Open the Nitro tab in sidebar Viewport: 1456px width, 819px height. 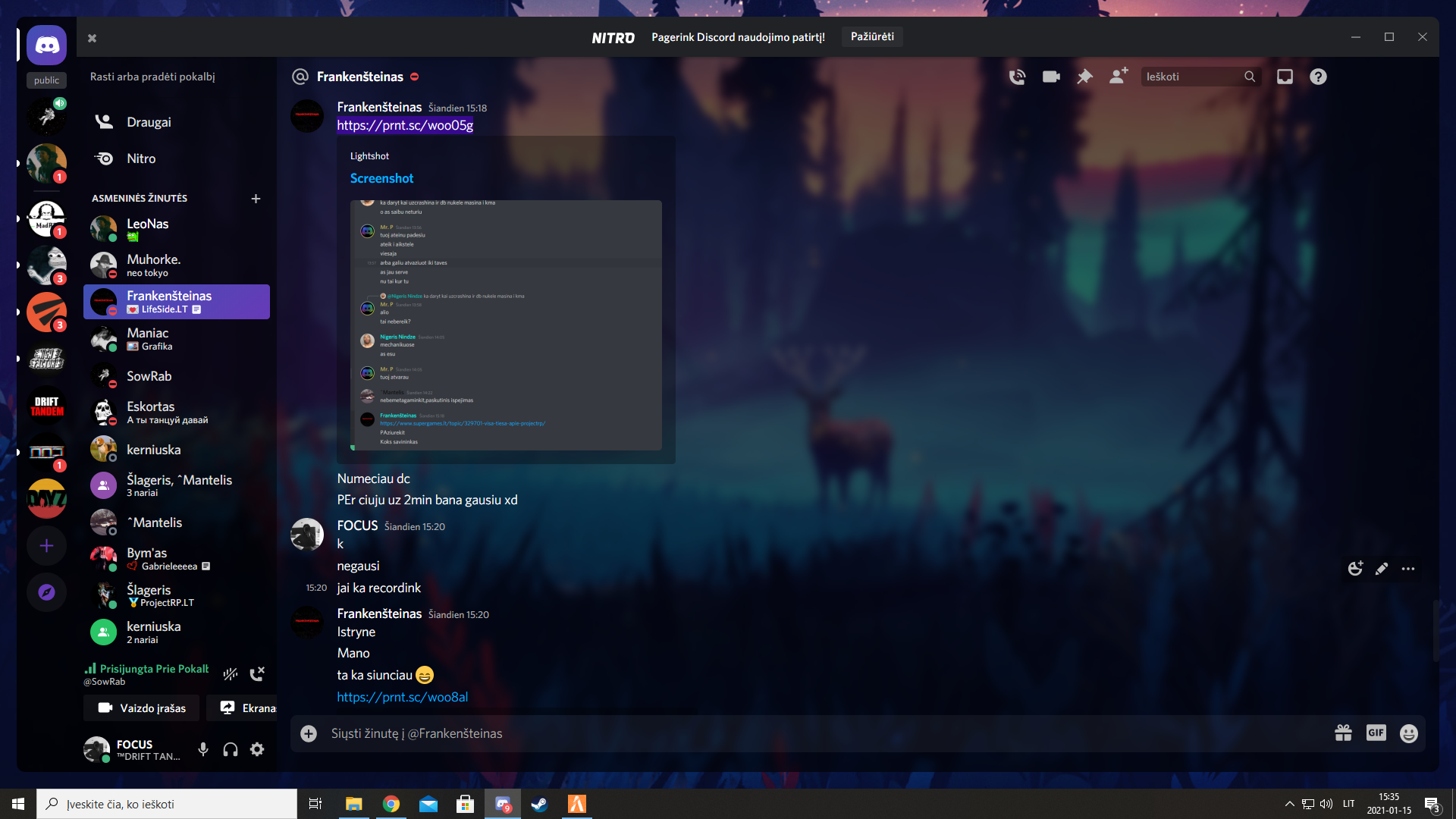(177, 158)
